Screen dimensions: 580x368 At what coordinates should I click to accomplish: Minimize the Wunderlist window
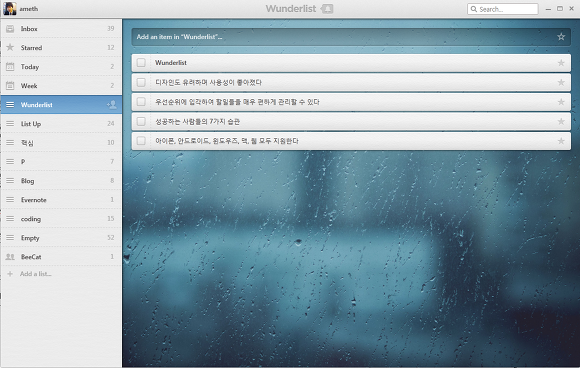[x=548, y=9]
